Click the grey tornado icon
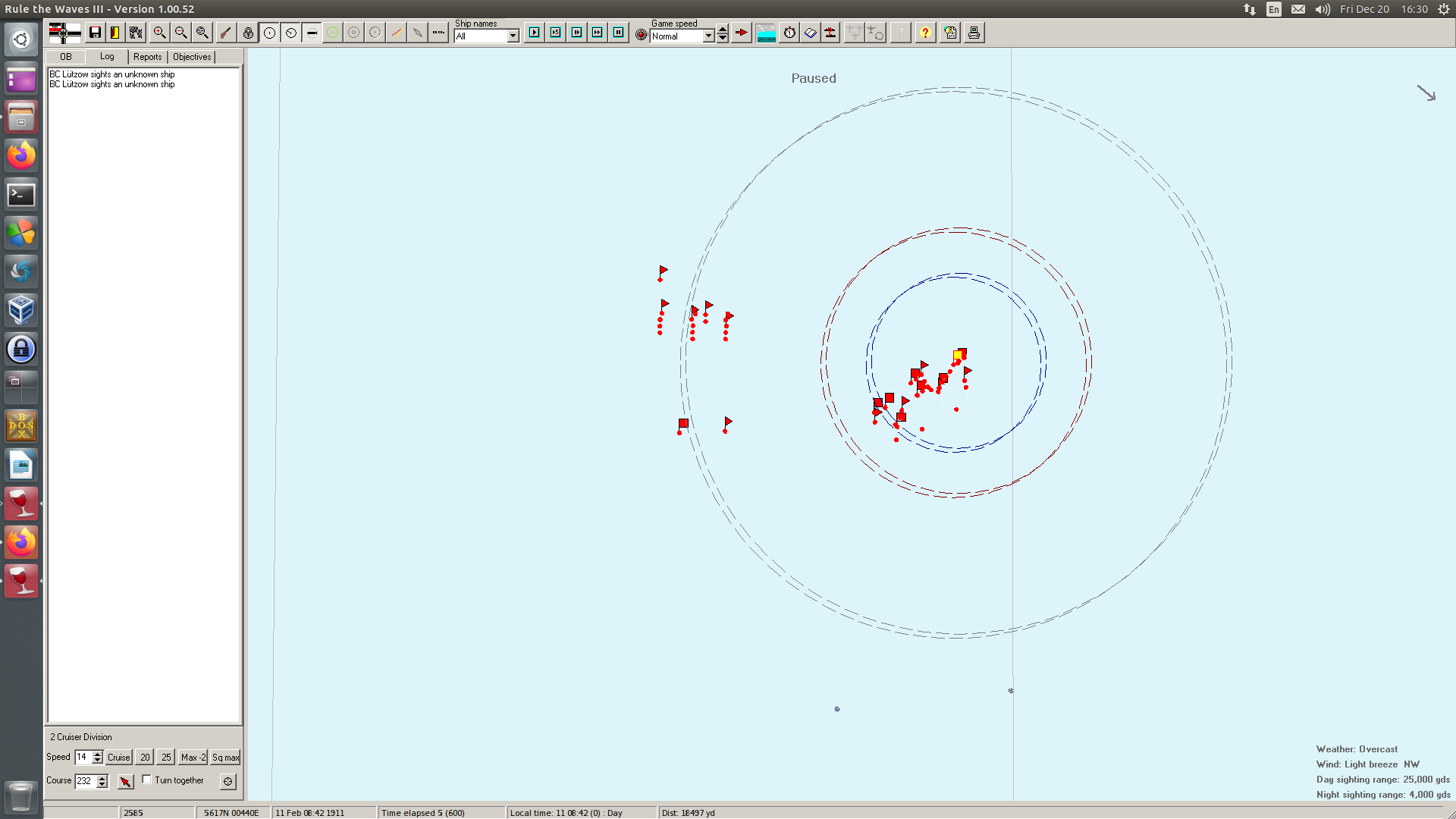The height and width of the screenshot is (819, 1456). pyautogui.click(x=901, y=33)
